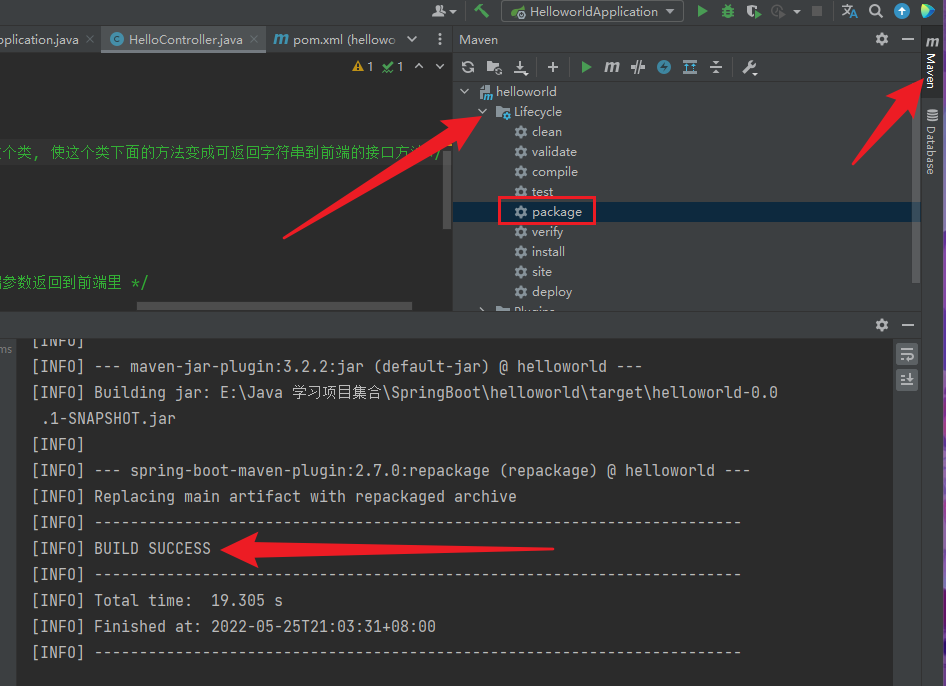Select the package lifecycle goal

click(x=556, y=212)
